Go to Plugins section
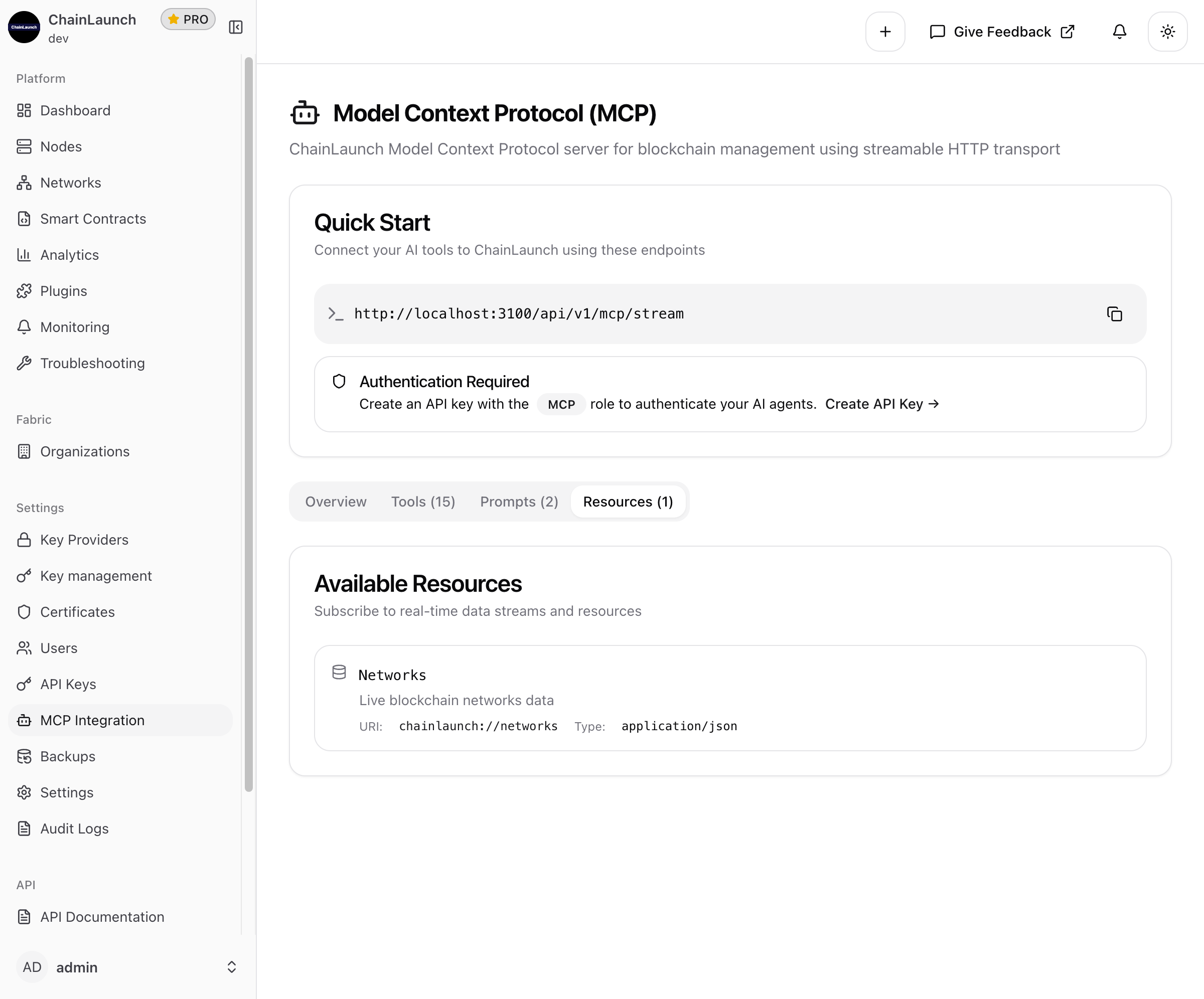 tap(63, 291)
